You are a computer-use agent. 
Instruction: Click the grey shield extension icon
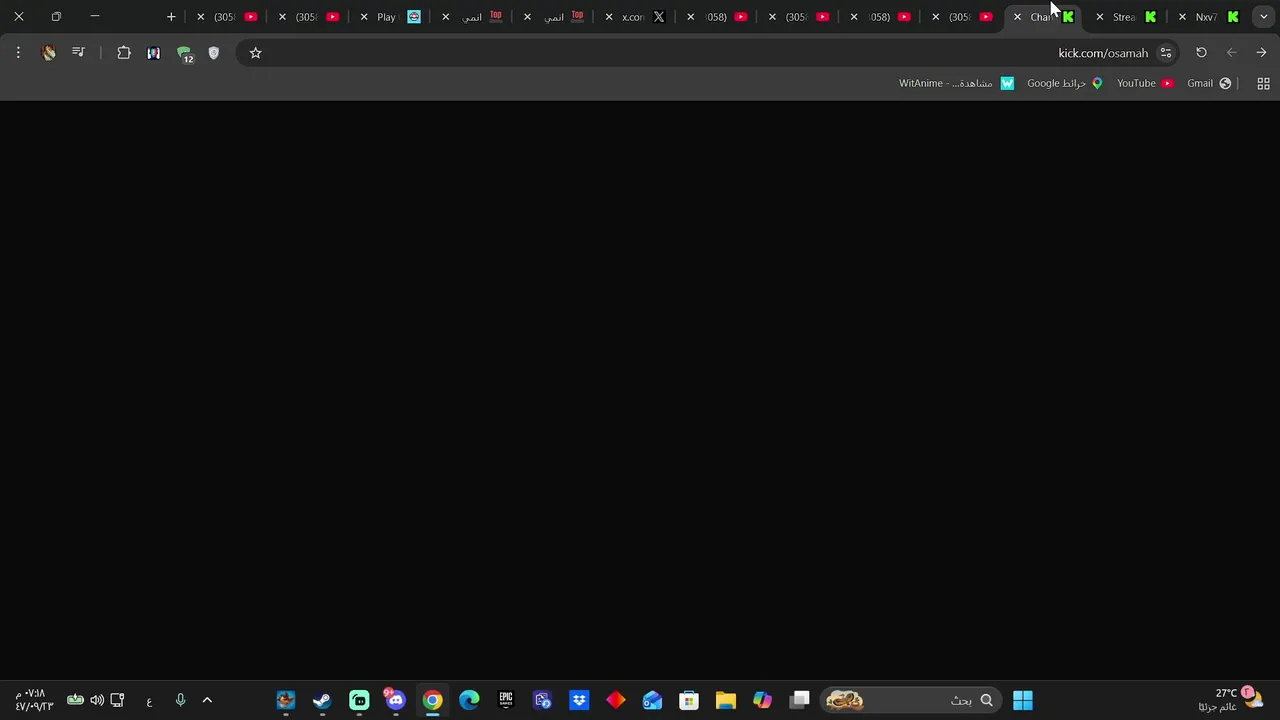point(213,53)
